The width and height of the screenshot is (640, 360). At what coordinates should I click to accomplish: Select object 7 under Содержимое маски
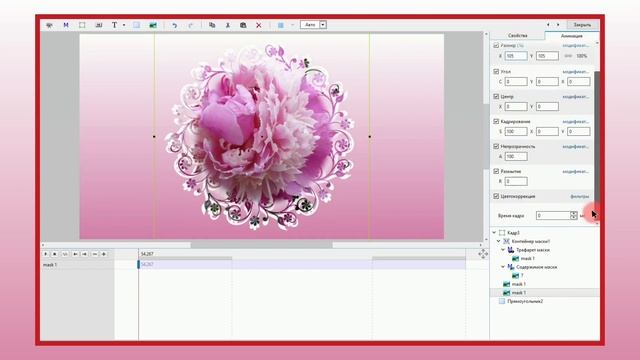(x=518, y=276)
